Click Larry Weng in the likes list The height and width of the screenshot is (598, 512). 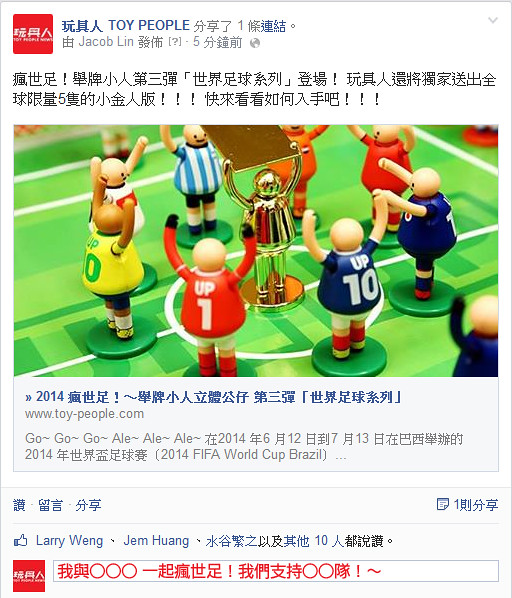click(x=69, y=541)
